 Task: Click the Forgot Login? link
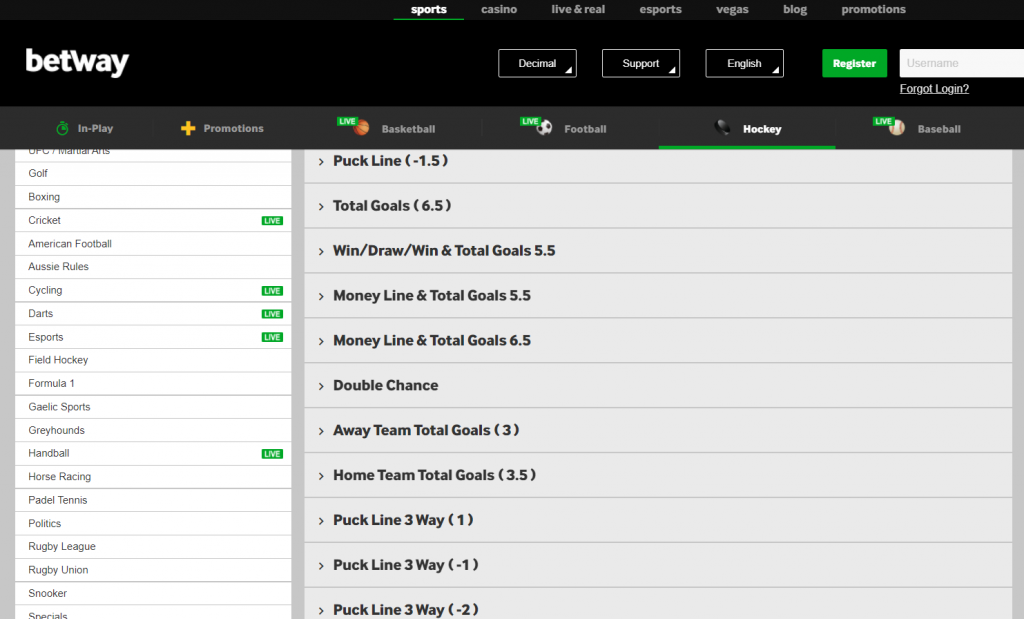pos(934,89)
